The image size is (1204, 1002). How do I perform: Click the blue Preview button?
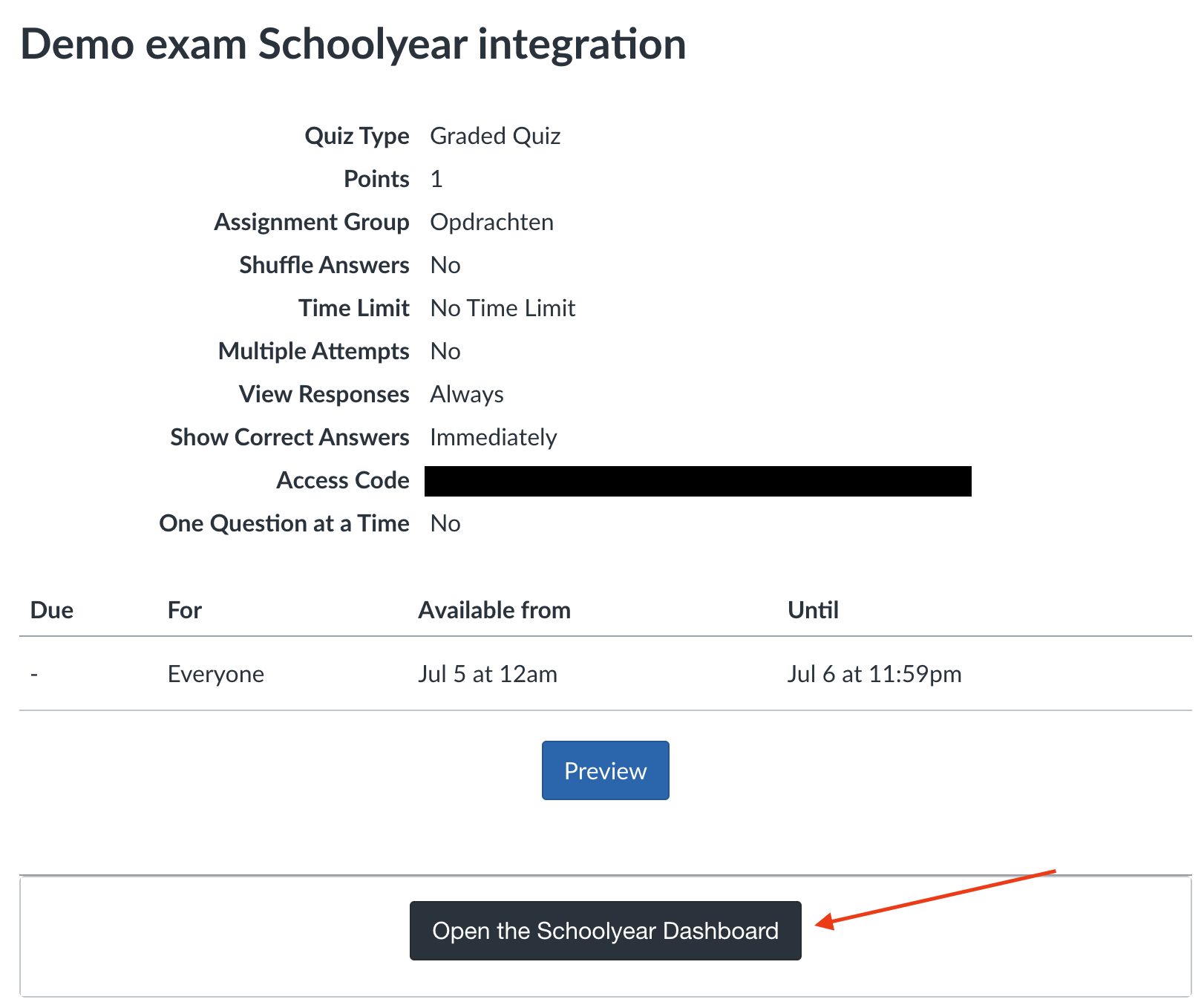point(605,770)
